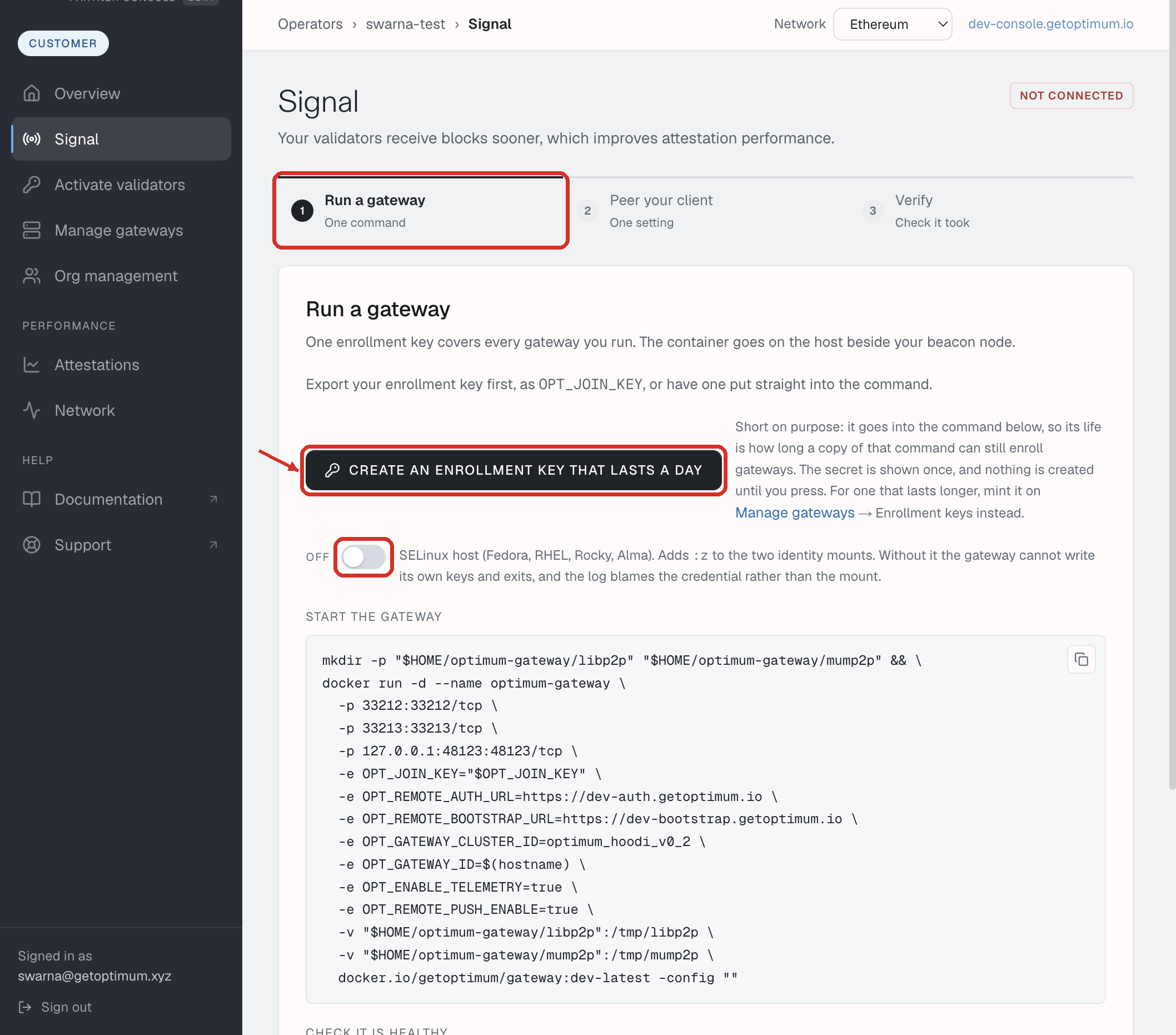
Task: Click the swarna@getoptimum.xyz account text
Action: pos(94,976)
